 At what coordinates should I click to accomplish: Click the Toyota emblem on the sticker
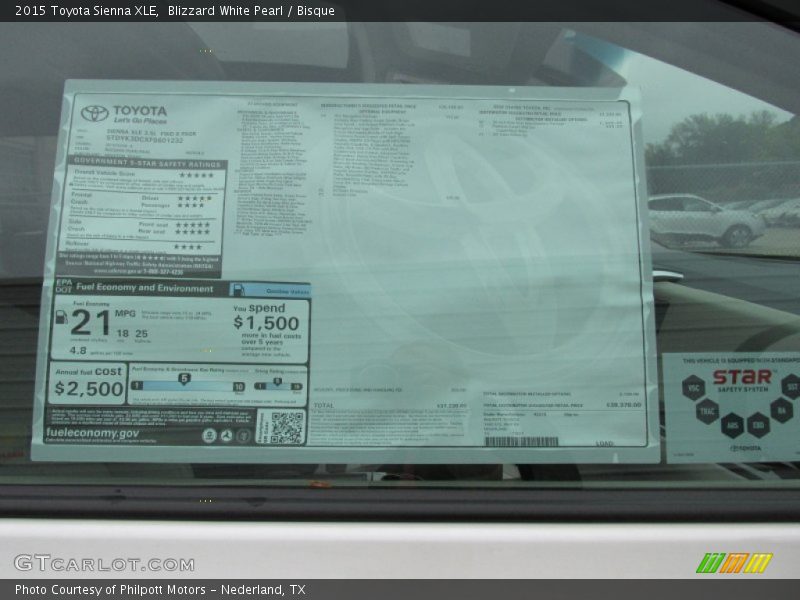point(95,113)
